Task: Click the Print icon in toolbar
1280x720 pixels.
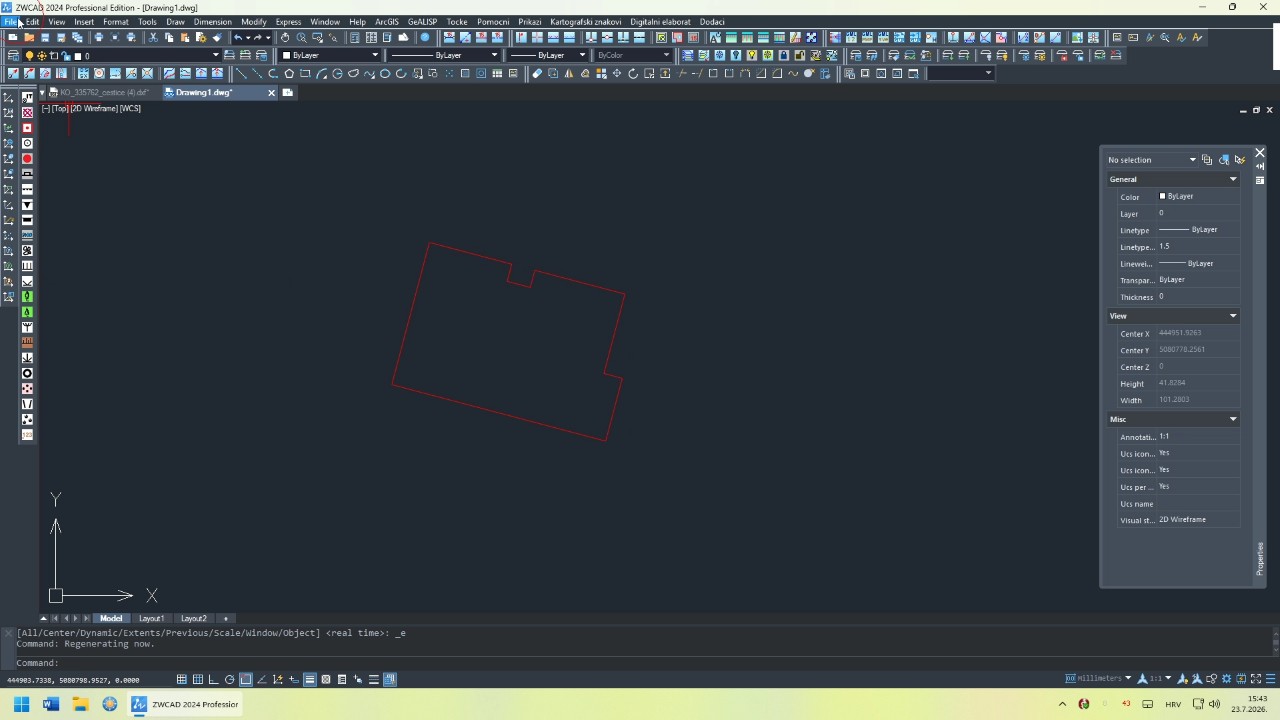Action: click(98, 37)
